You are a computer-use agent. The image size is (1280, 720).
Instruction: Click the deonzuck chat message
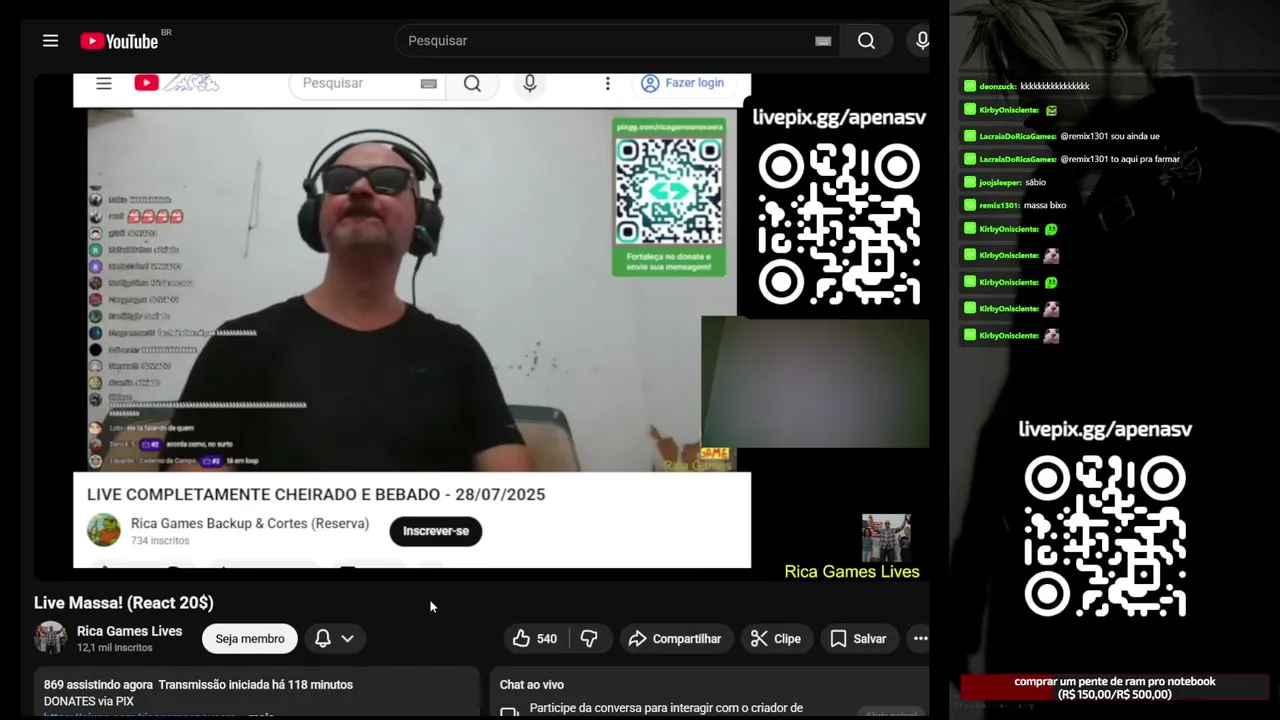[x=1027, y=86]
